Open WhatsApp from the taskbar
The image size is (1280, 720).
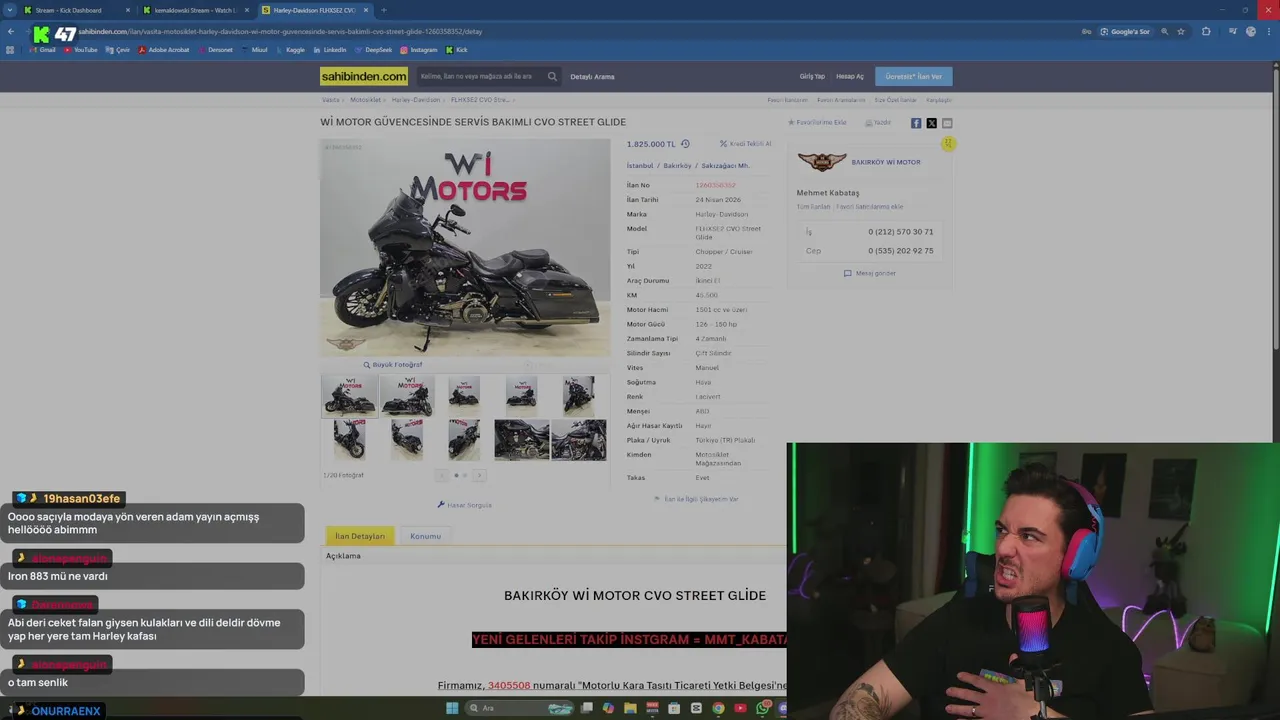click(x=765, y=708)
